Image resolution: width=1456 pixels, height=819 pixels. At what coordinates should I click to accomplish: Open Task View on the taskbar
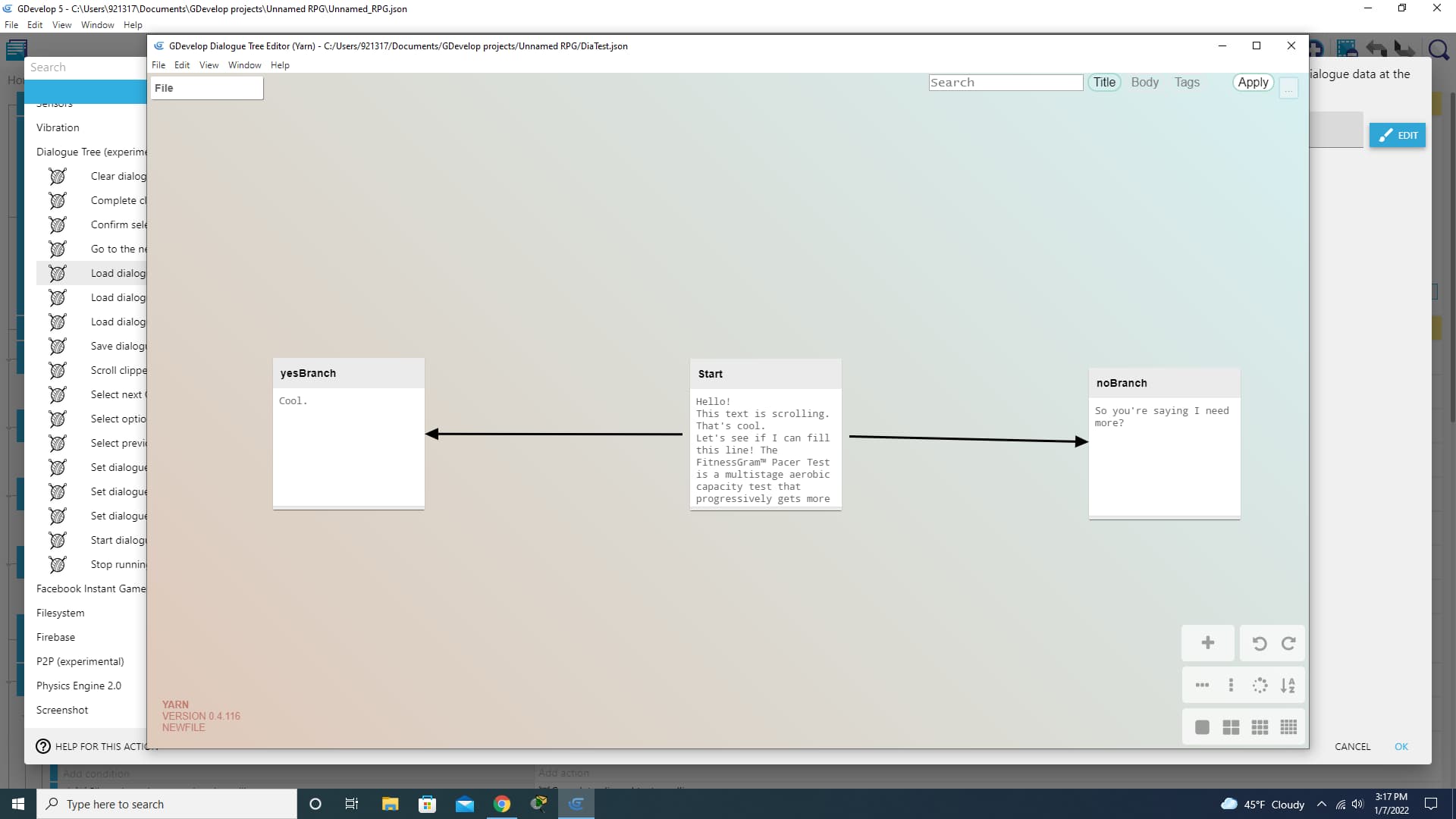pyautogui.click(x=352, y=804)
